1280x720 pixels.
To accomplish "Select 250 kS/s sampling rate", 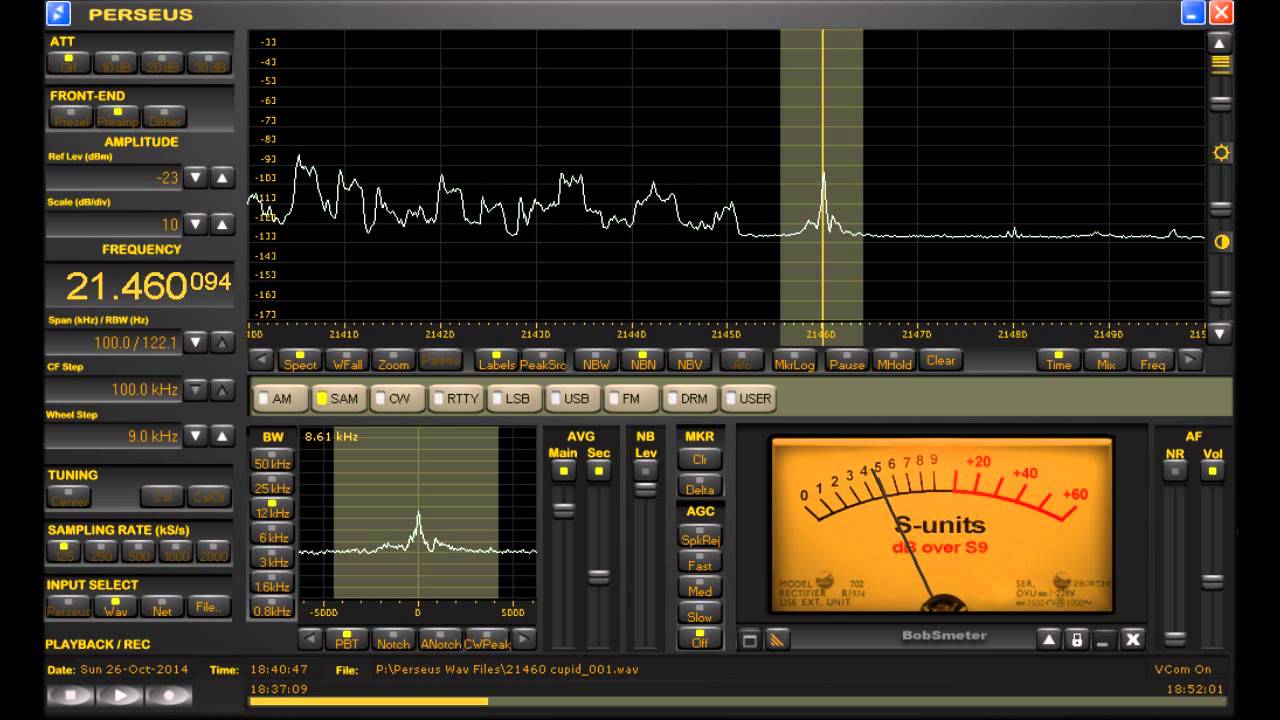I will (x=101, y=552).
